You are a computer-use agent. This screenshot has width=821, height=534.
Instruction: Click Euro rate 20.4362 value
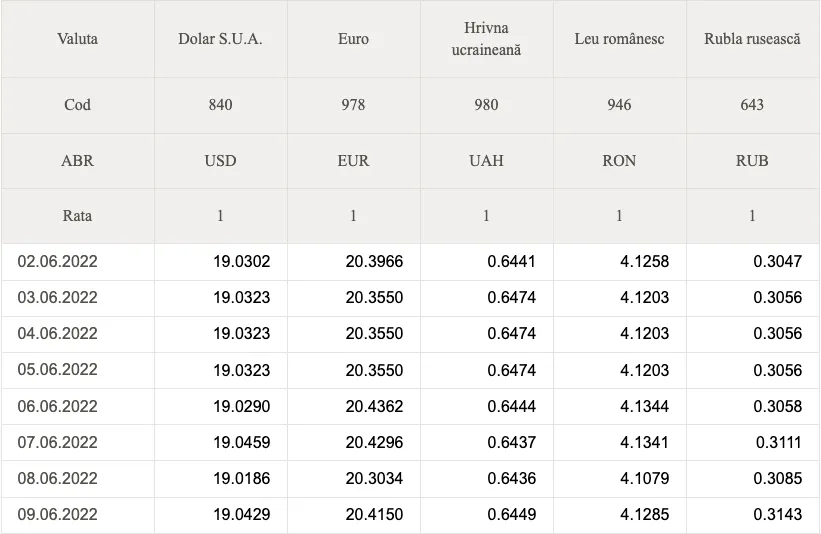tap(374, 406)
